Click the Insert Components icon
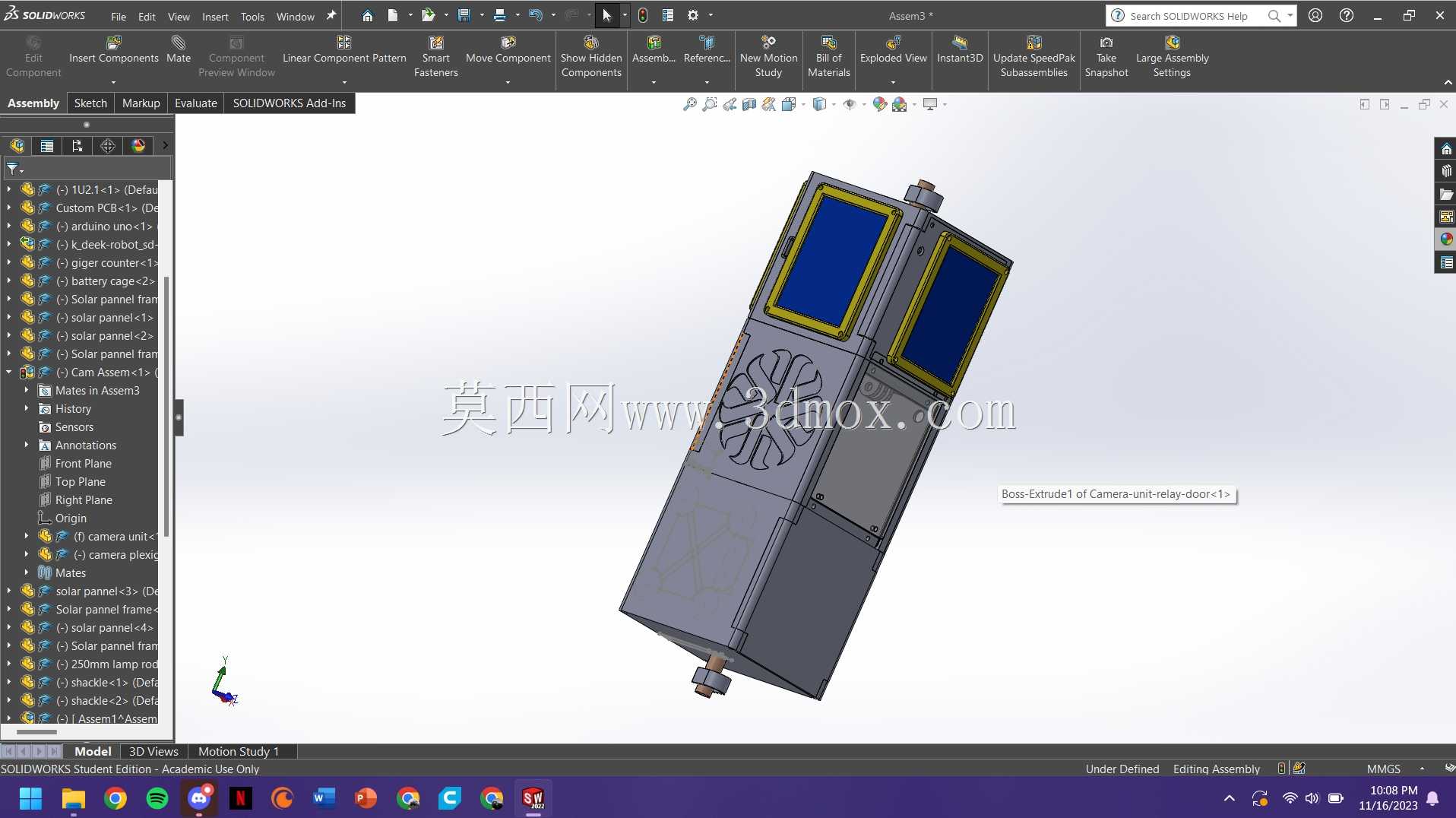1456x818 pixels. coord(114,43)
